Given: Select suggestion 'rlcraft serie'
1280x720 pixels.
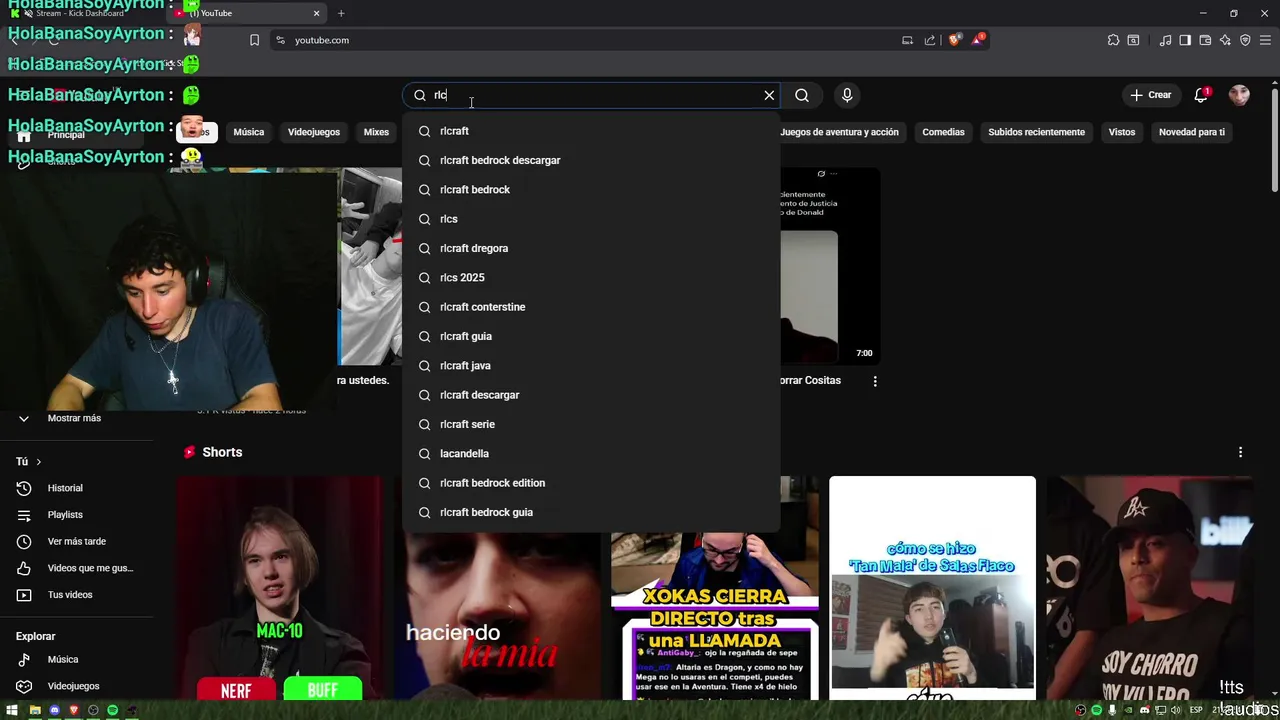Looking at the screenshot, I should pos(591,424).
